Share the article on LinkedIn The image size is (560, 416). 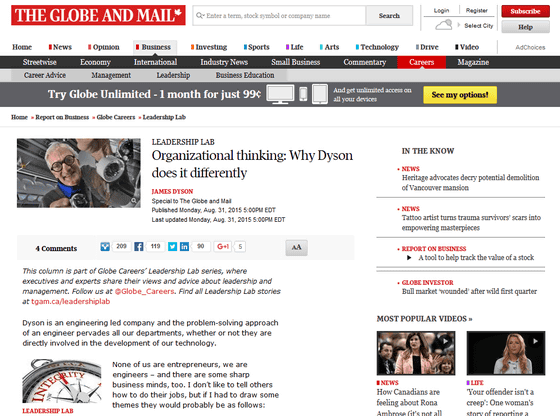[184, 246]
